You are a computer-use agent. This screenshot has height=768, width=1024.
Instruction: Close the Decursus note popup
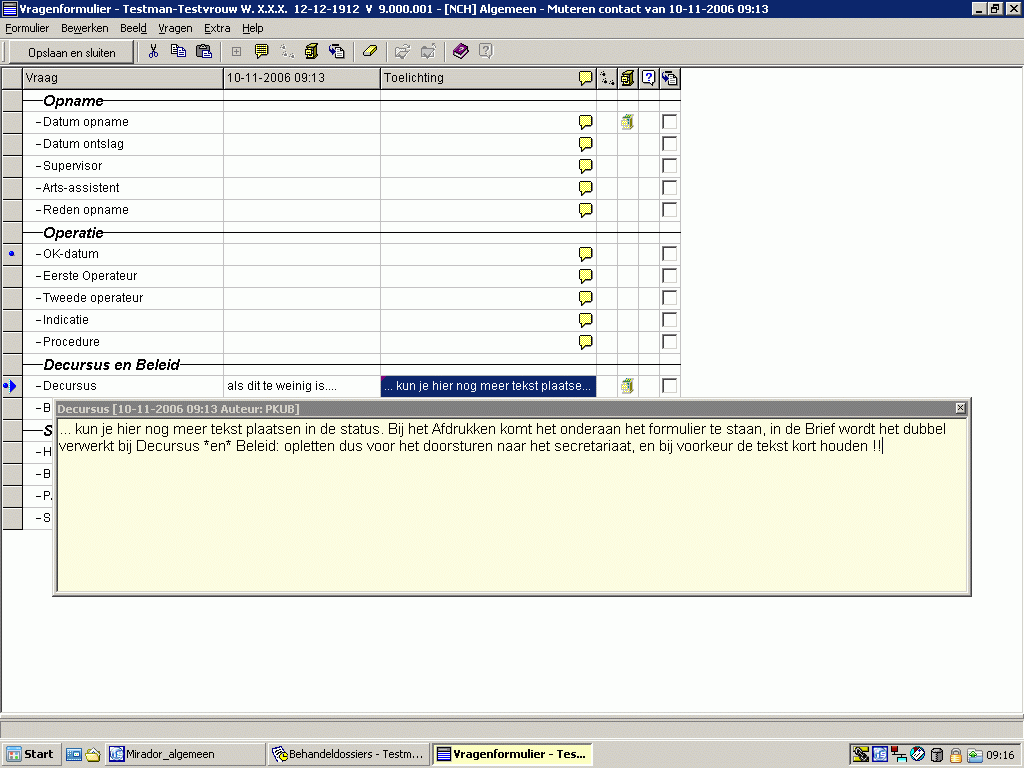point(961,408)
